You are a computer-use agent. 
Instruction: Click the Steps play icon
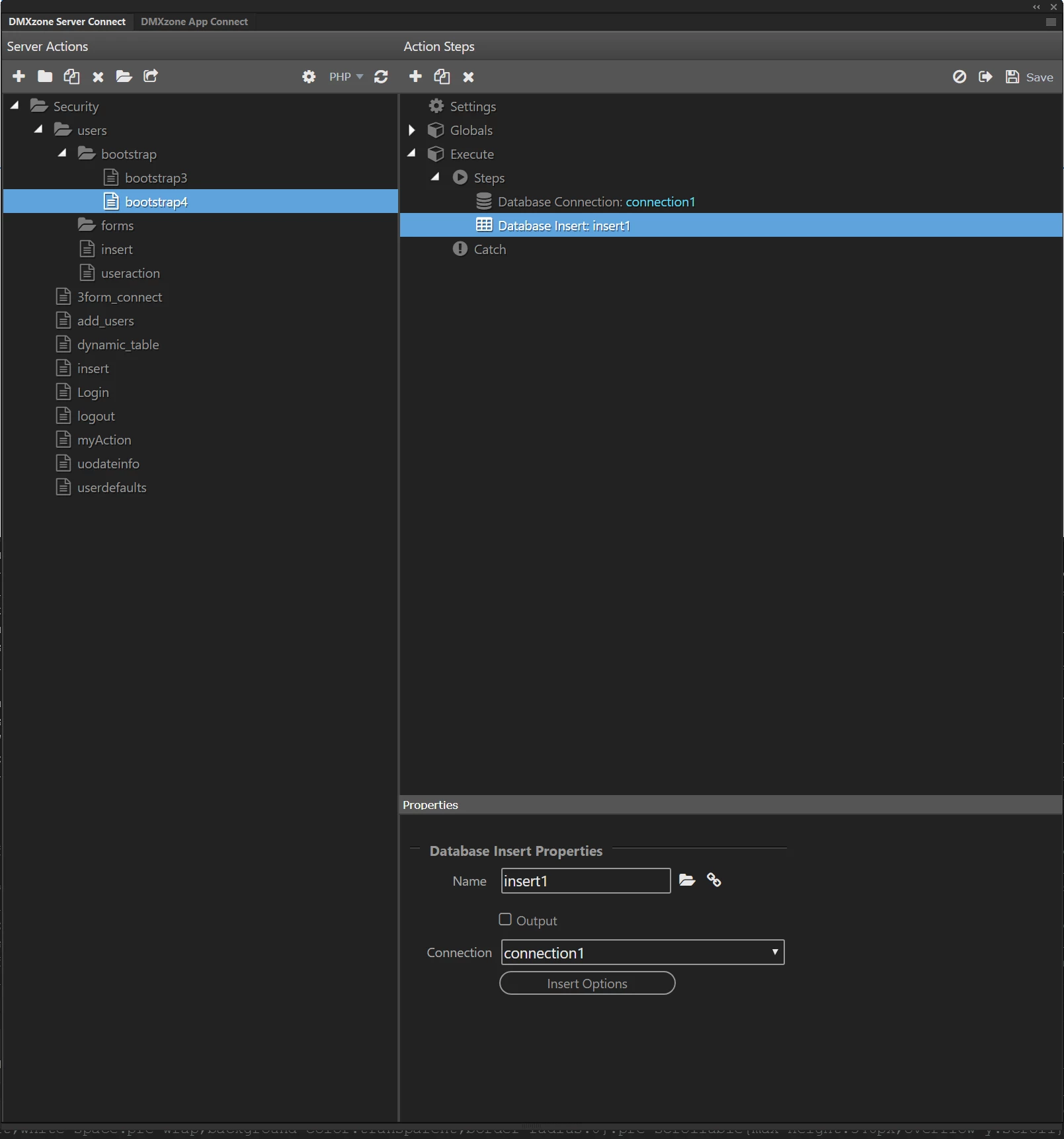coord(460,177)
